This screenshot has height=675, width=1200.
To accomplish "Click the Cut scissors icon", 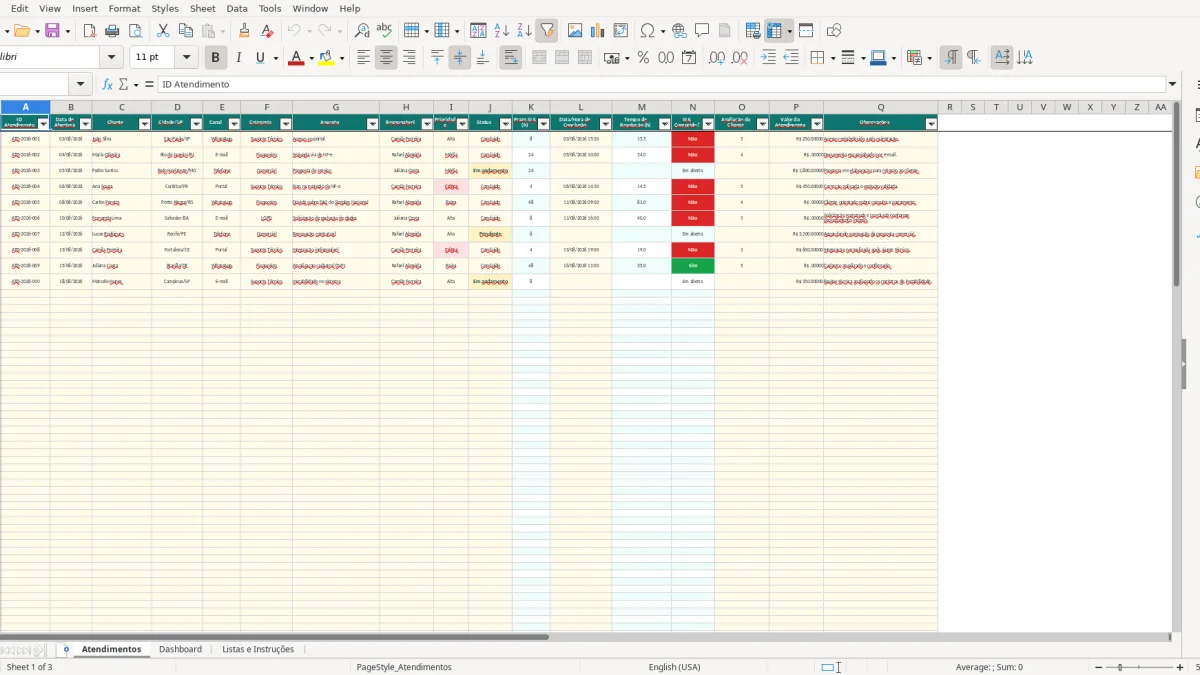I will 163,31.
